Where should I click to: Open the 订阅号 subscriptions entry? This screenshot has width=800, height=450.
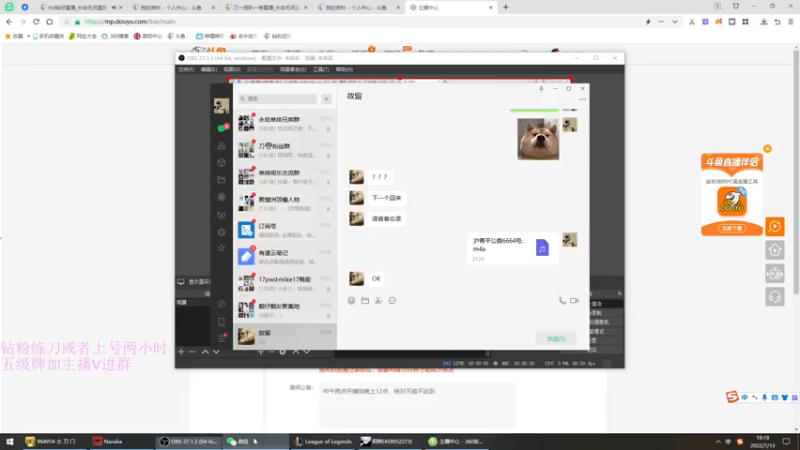(285, 230)
